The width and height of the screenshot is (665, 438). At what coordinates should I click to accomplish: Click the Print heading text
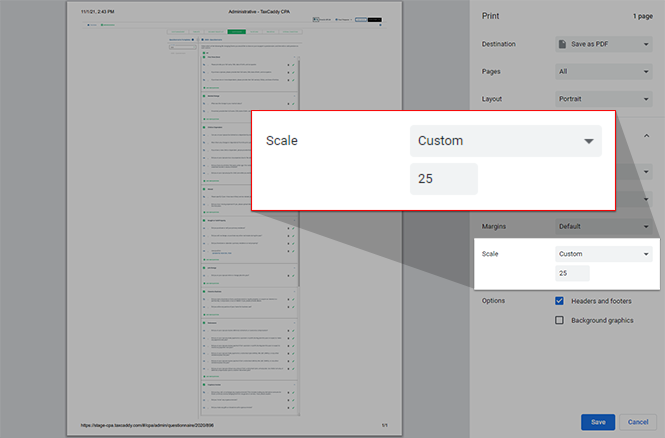coord(490,16)
